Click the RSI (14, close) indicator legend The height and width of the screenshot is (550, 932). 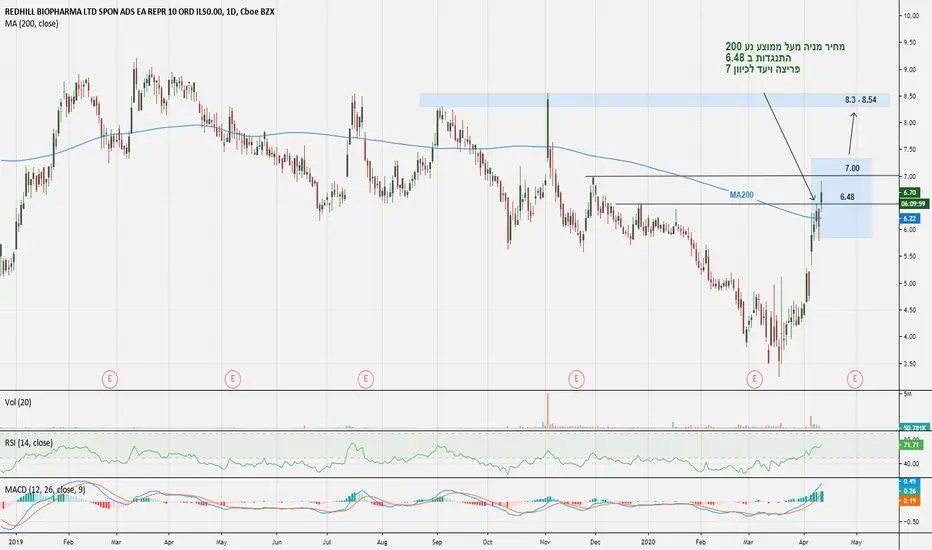click(29, 443)
